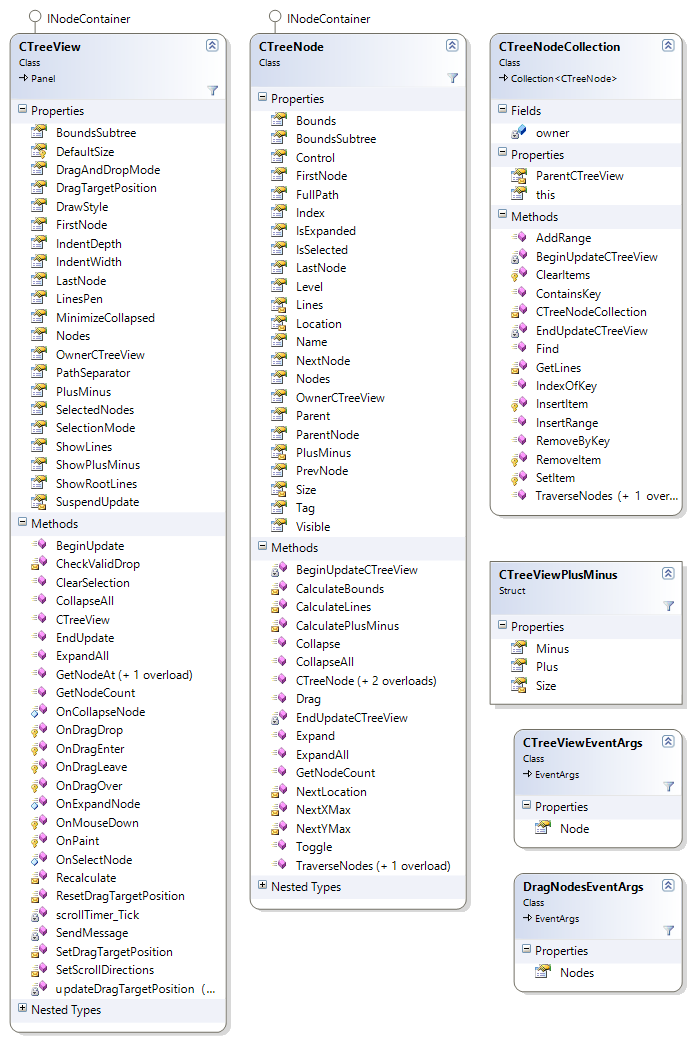Collapse Properties section in CTreeViewPlusMinus

(x=502, y=625)
